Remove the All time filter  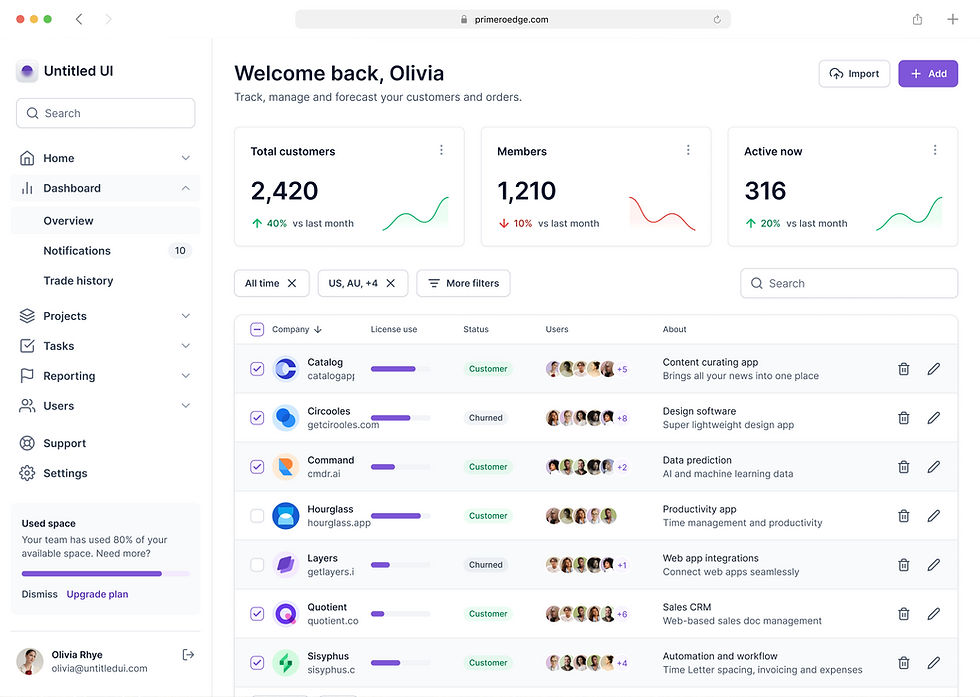coord(292,283)
